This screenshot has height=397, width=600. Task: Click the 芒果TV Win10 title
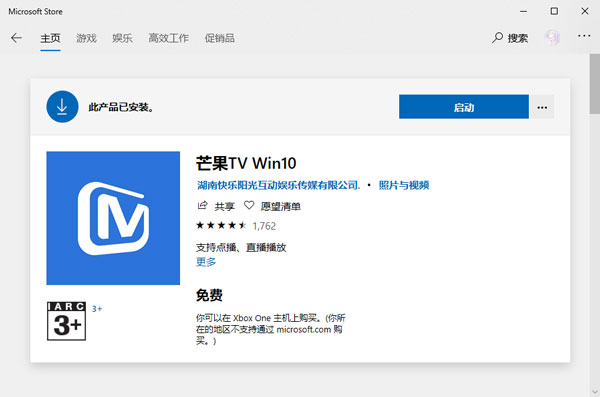pos(246,163)
